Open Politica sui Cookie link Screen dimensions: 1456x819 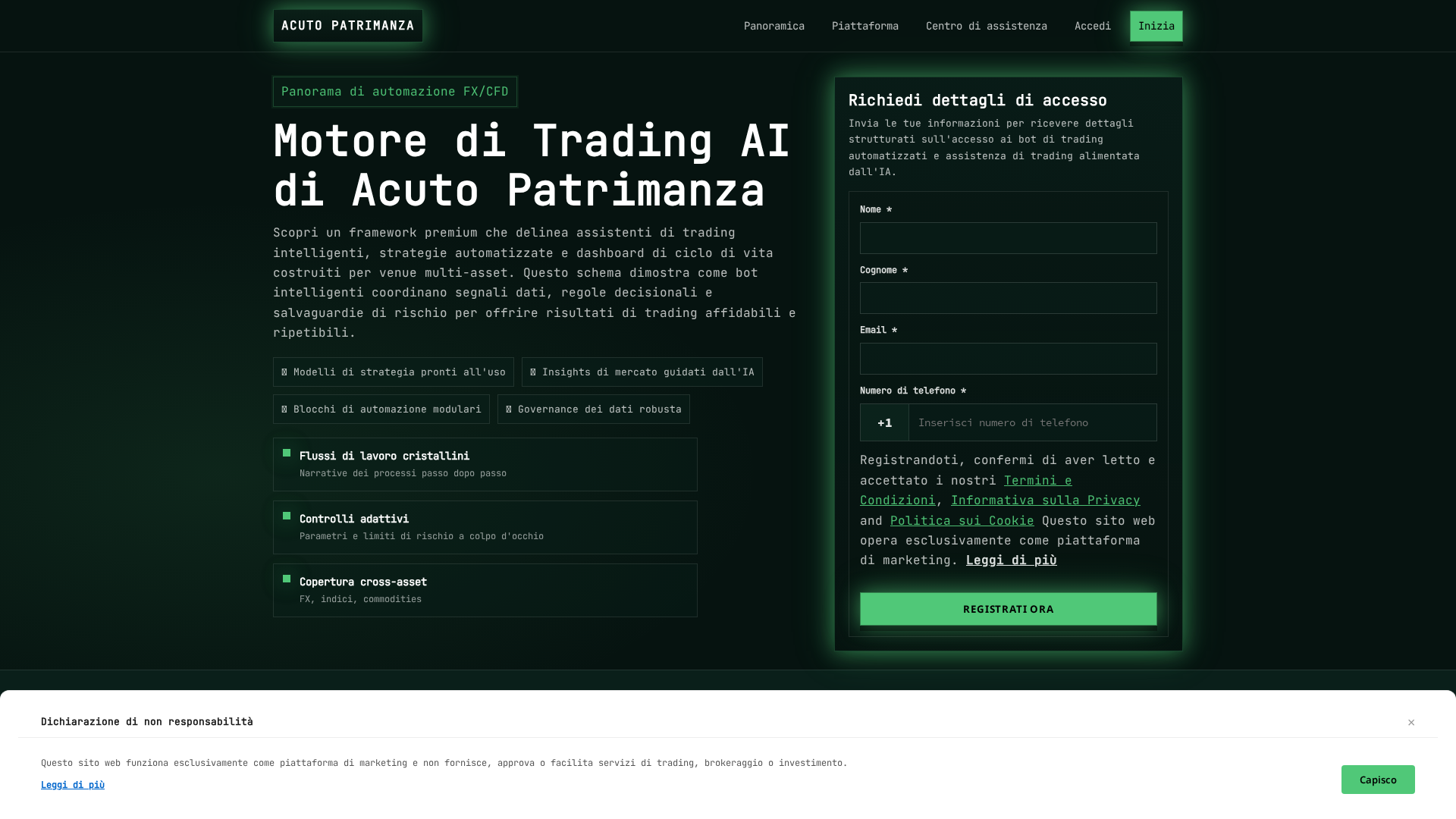(962, 520)
